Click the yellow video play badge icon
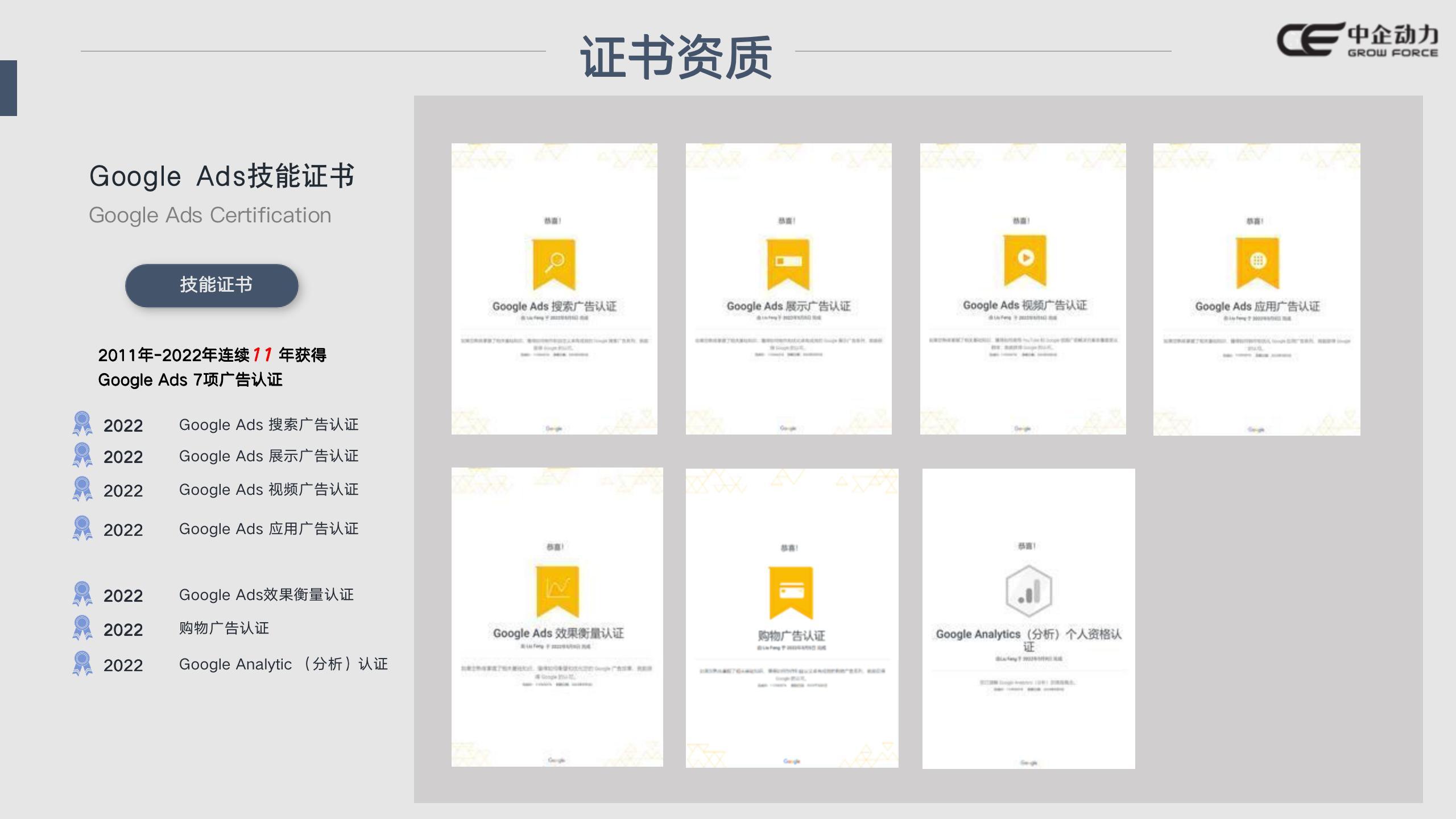1456x819 pixels. point(1025,260)
